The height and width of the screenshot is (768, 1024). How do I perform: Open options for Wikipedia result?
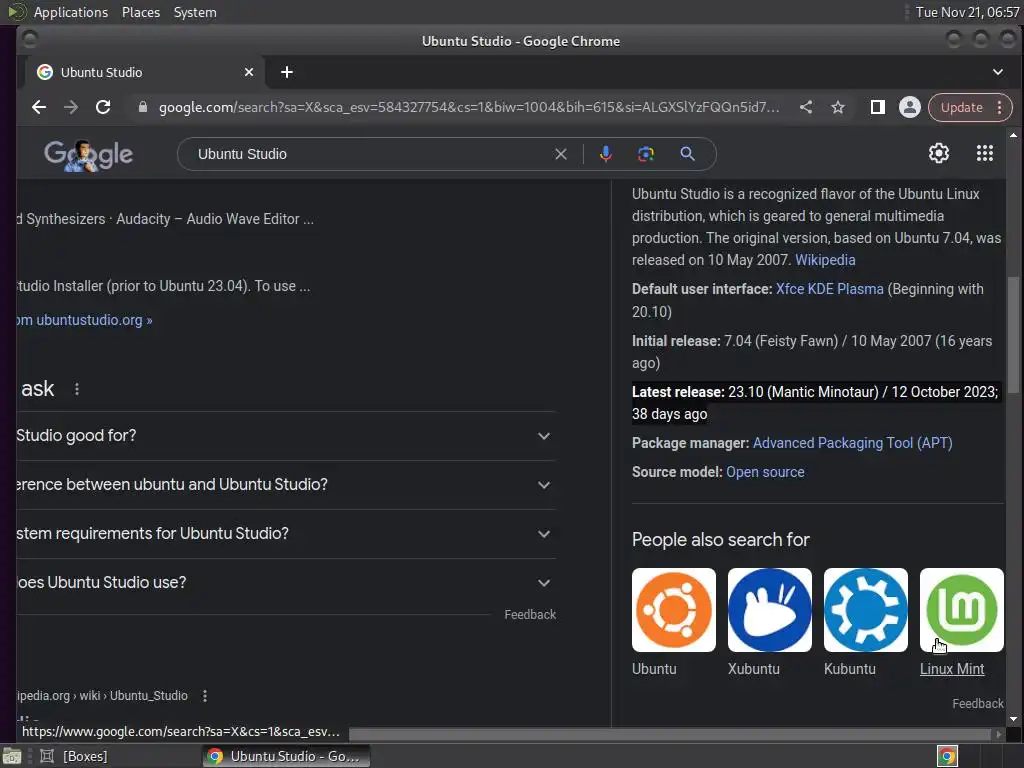point(205,696)
